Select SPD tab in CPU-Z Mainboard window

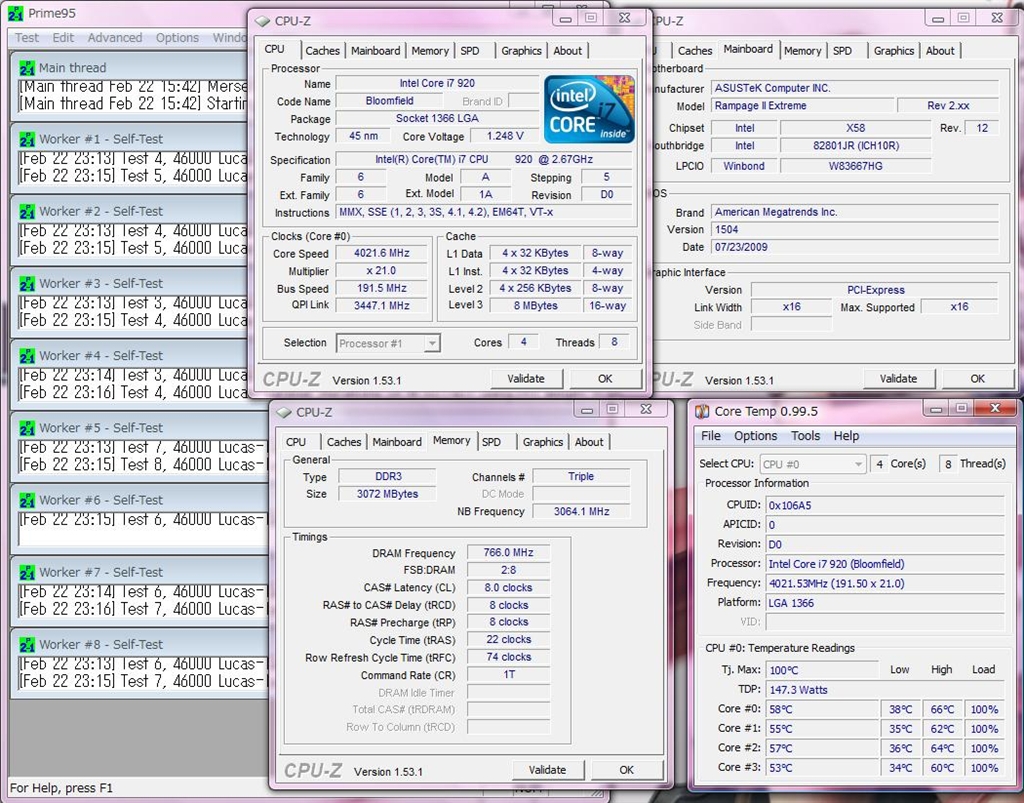coord(842,51)
